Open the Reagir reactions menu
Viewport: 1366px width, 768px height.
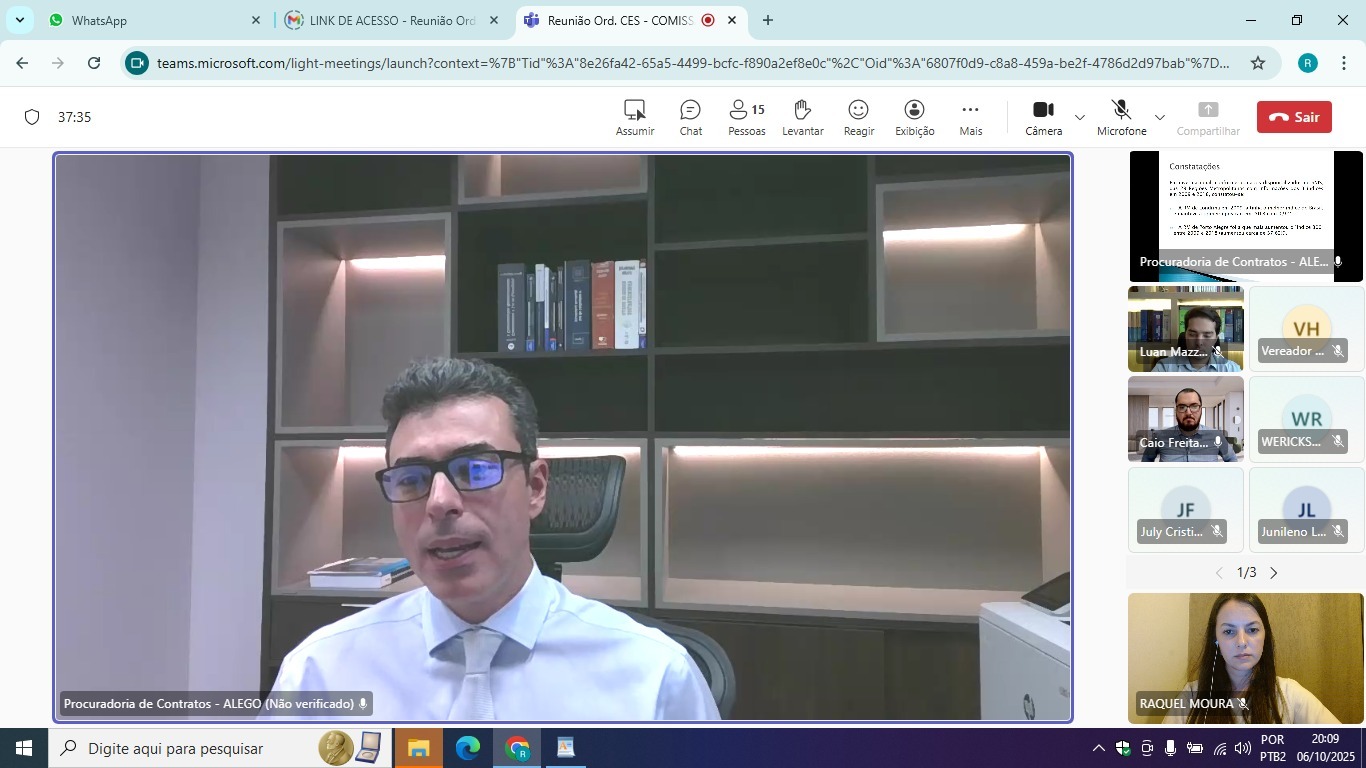click(858, 116)
